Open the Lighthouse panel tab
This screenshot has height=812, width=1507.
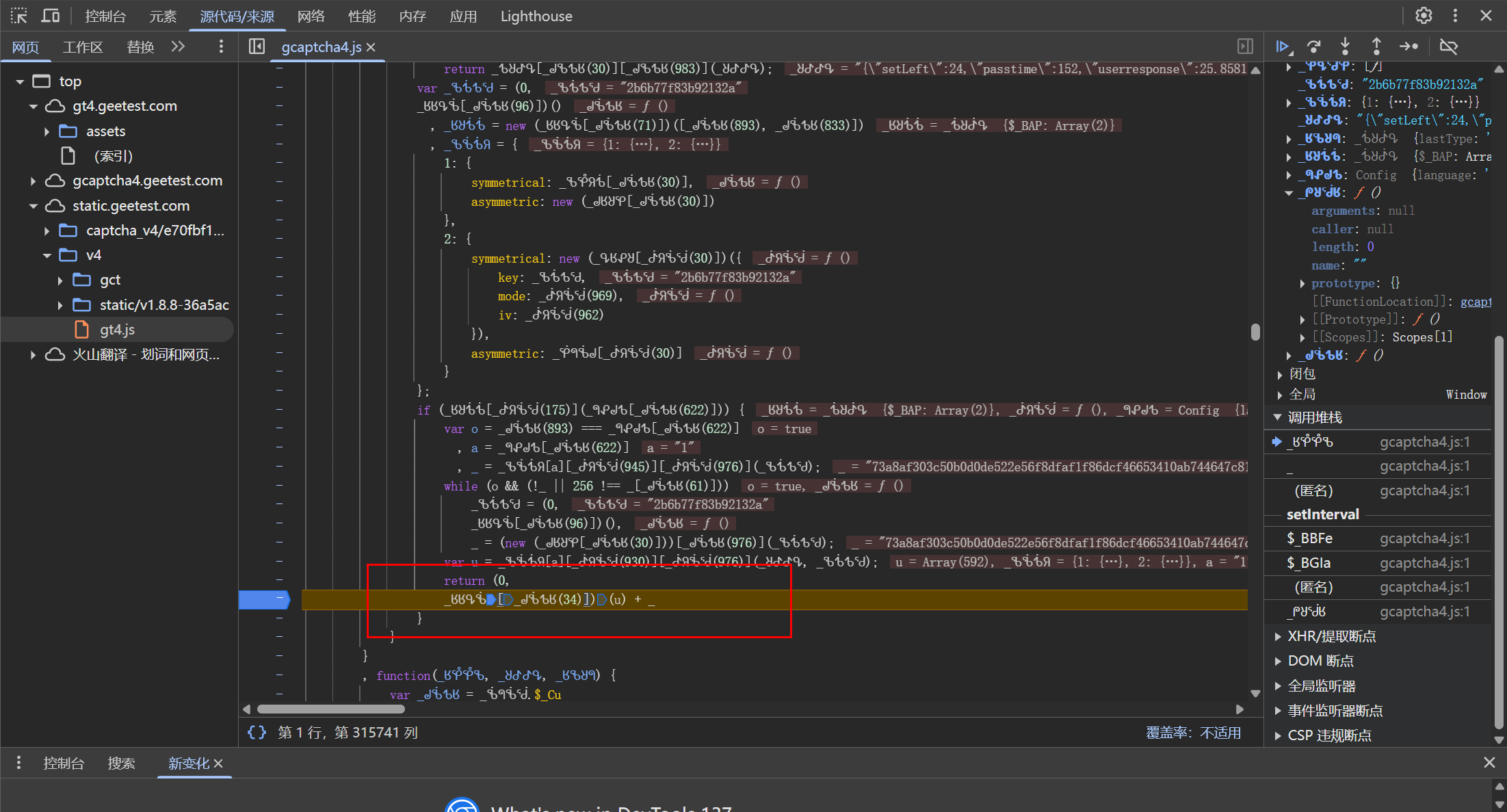click(x=536, y=16)
